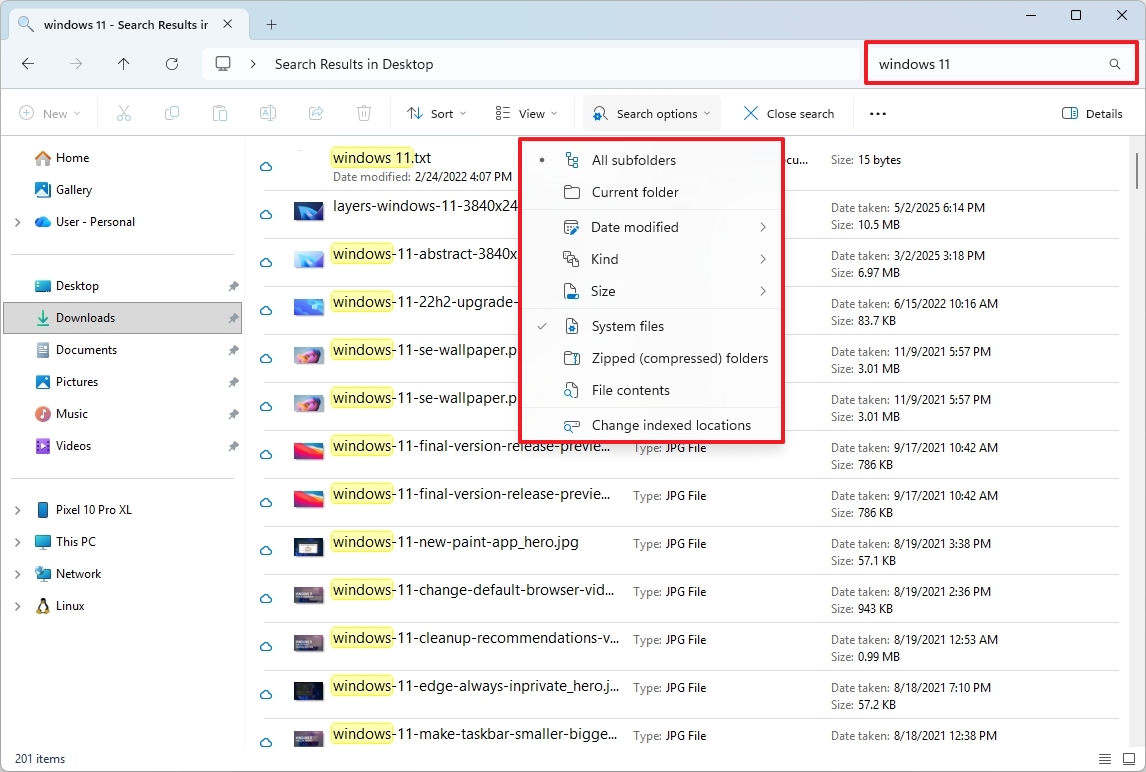Click the Copy icon
This screenshot has height=772, width=1146.
171,113
